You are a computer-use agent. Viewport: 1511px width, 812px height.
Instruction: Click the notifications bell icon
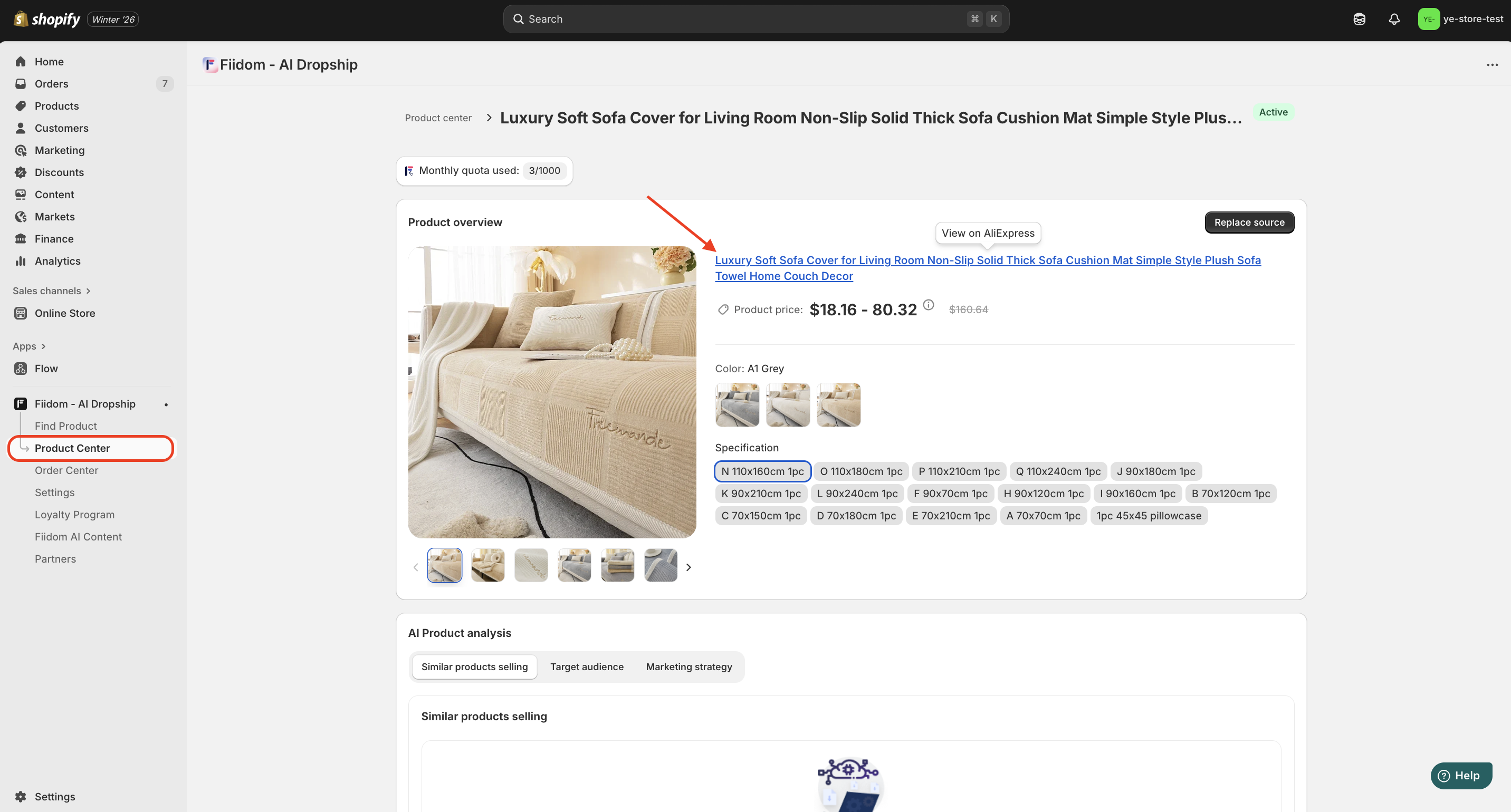tap(1394, 20)
